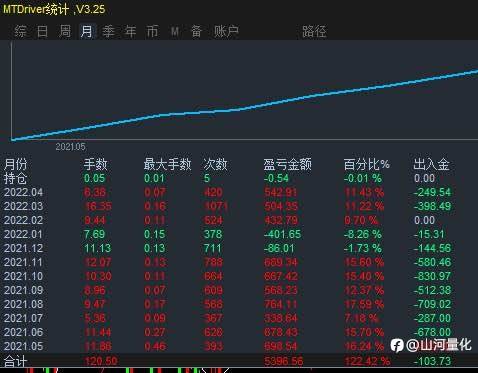Switch to the 综 summary tab
478x373 pixels.
20,32
